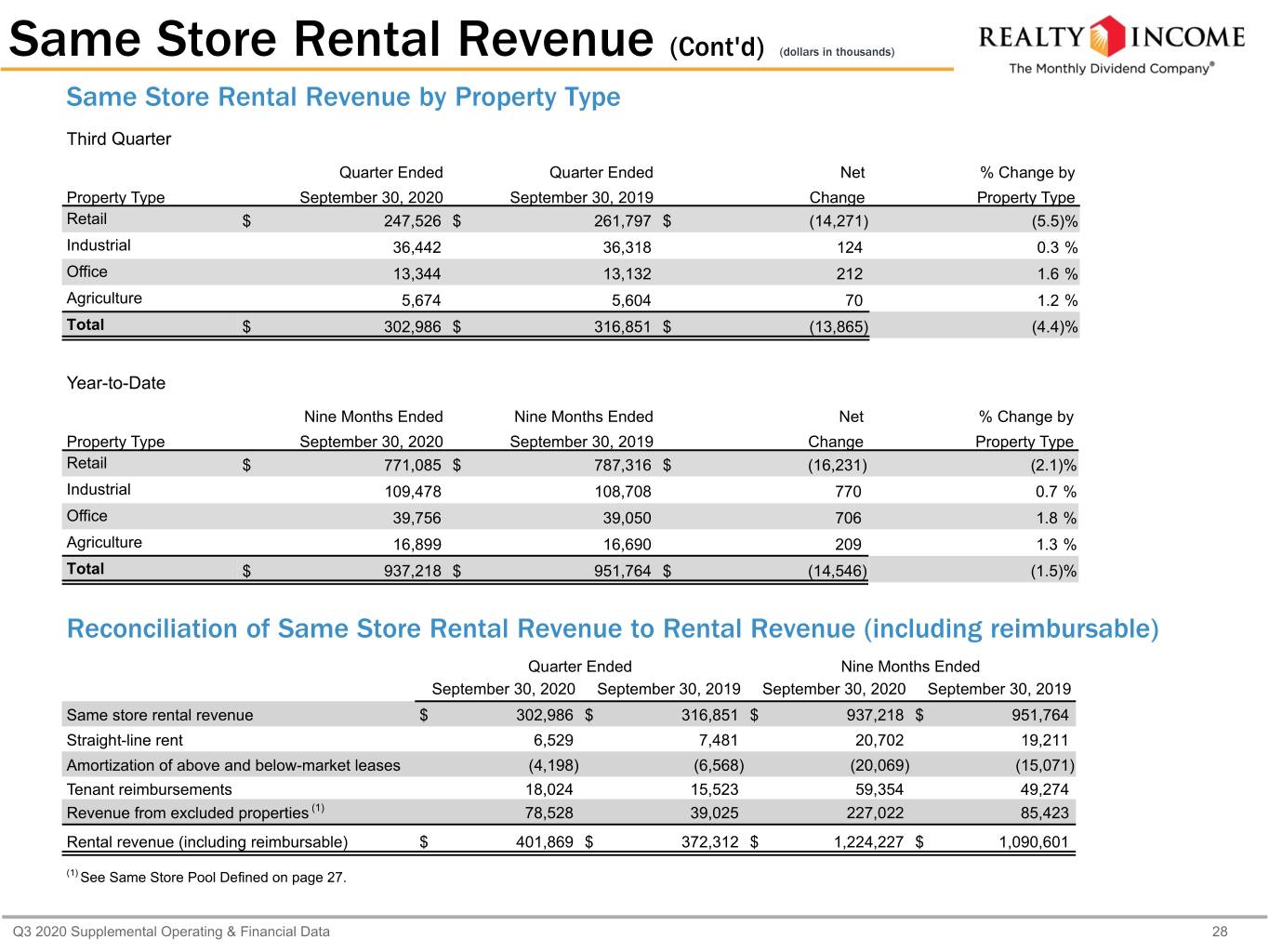Select the Year-to-Date total 951,764
Viewport: 1269px width, 952px height.
[x=623, y=571]
